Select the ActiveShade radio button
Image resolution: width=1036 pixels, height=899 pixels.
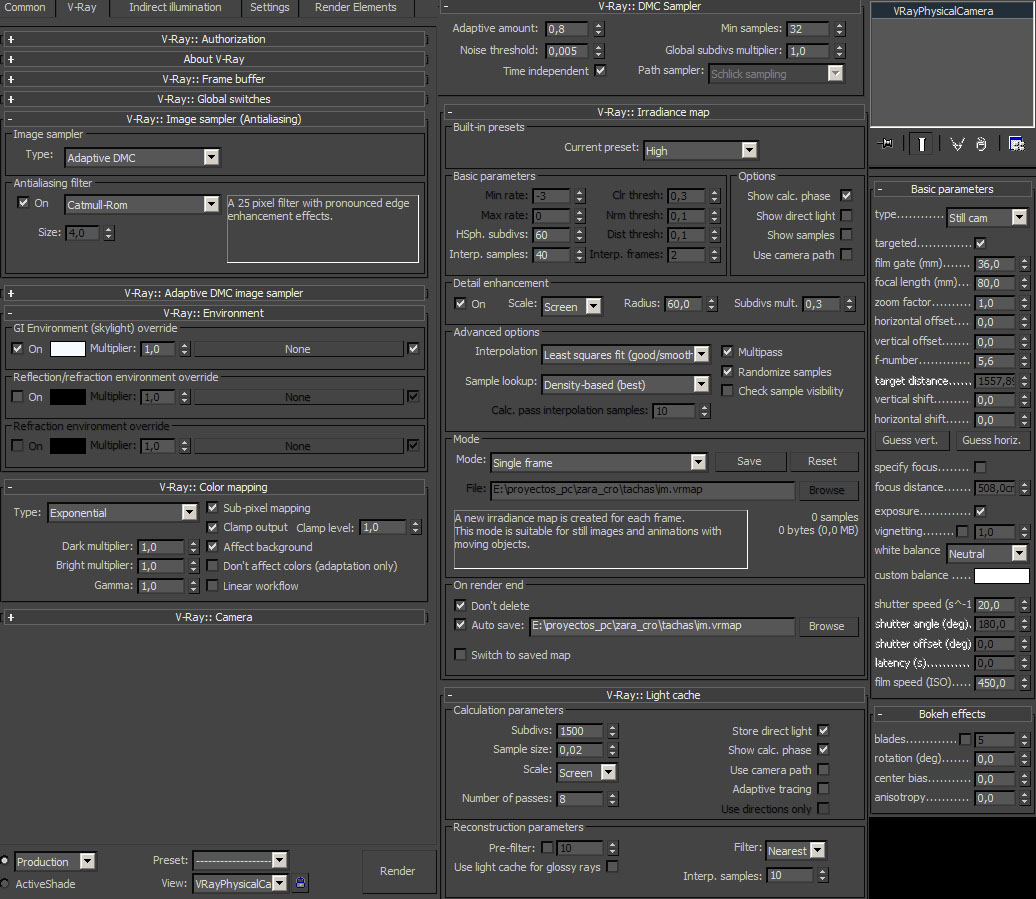[5, 883]
